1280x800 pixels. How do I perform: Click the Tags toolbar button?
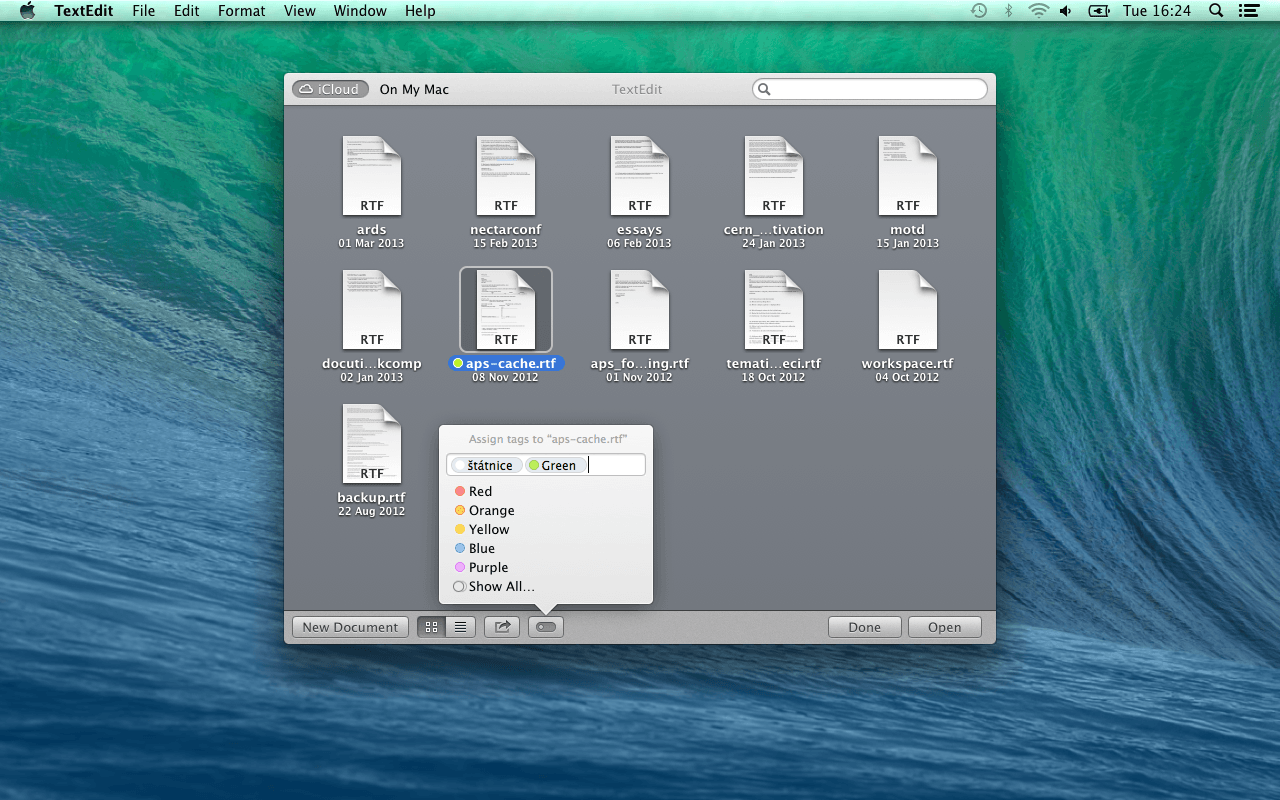click(546, 627)
